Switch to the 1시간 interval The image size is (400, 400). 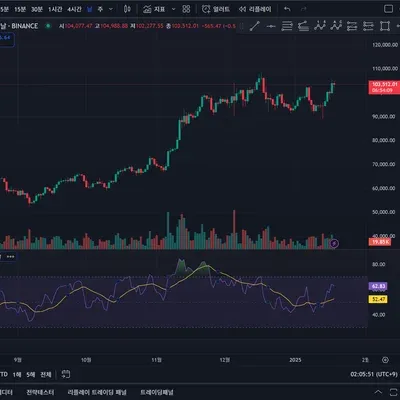tap(55, 9)
